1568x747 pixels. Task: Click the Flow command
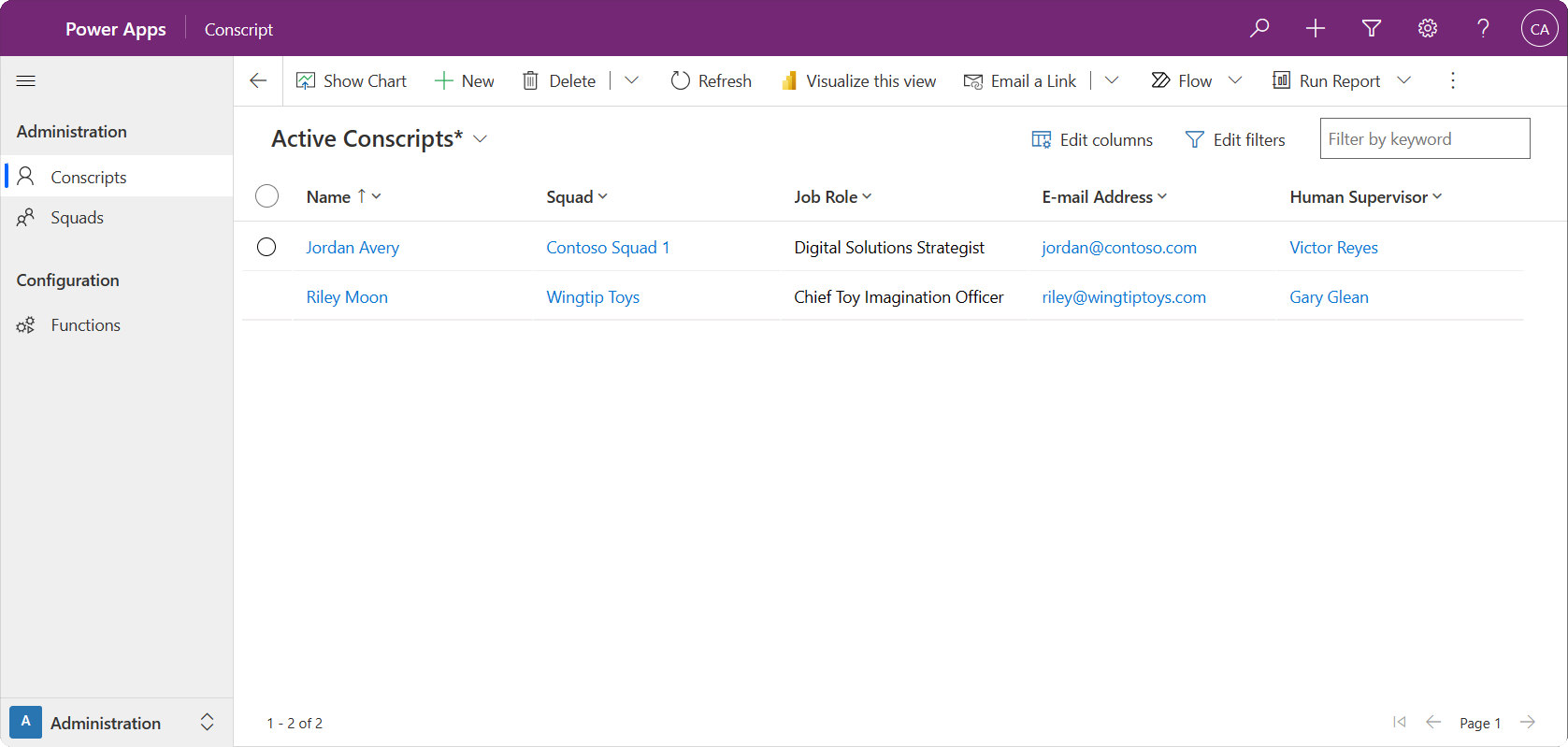pyautogui.click(x=1182, y=81)
